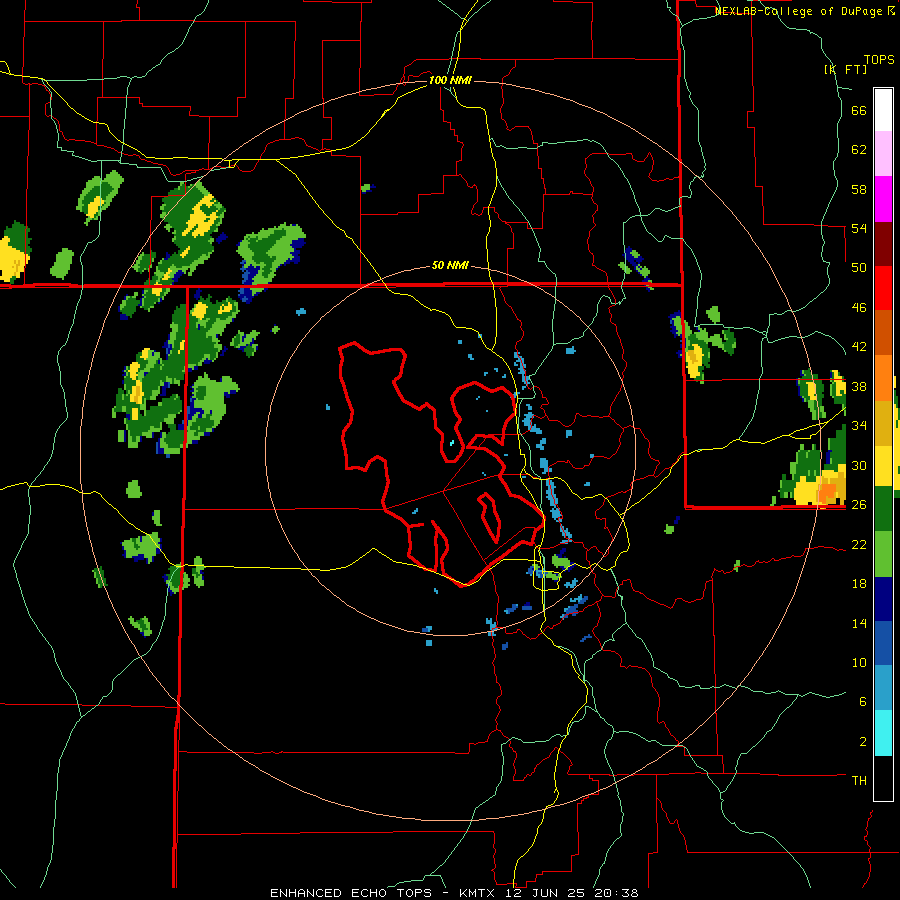The width and height of the screenshot is (900, 900).
Task: Click the black TH legend swatch
Action: point(883,778)
